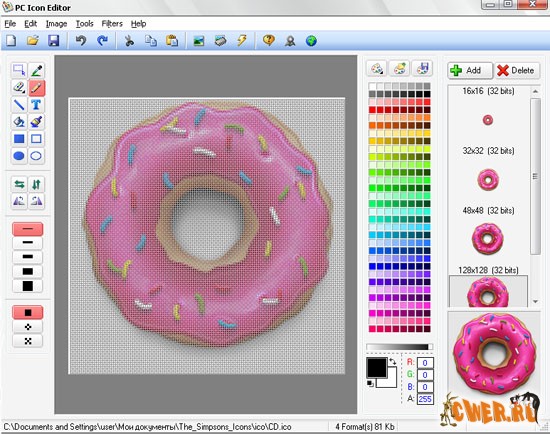Select the Text tool
The image size is (550, 434).
click(36, 105)
